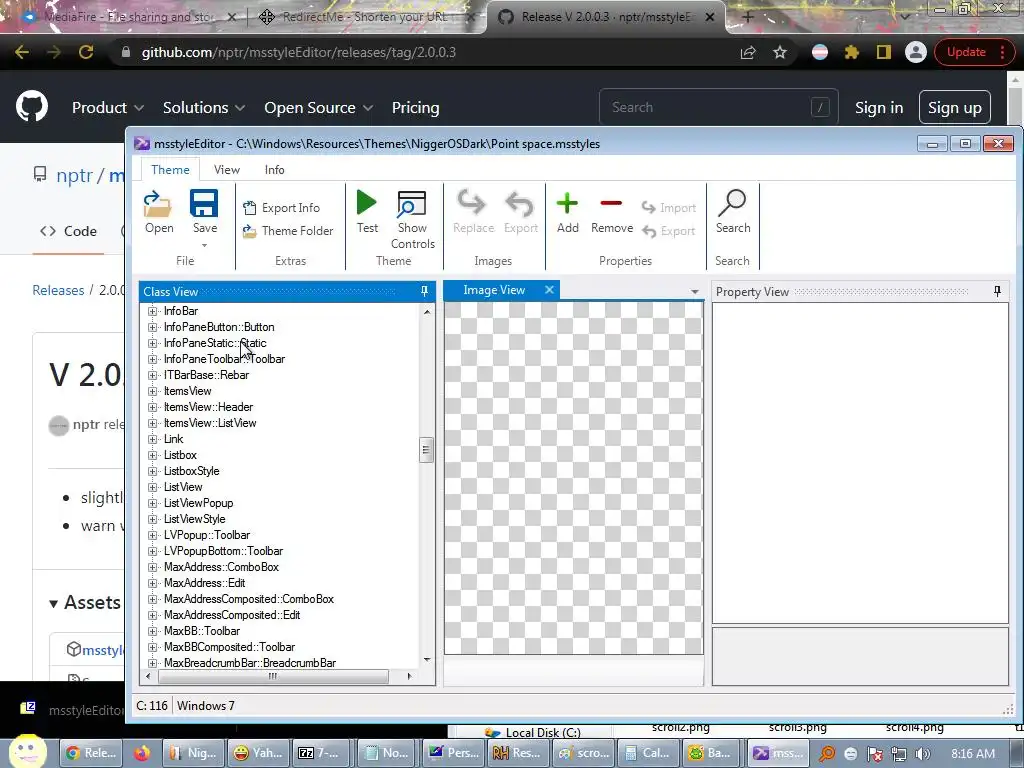Select ListboxStyle class item
This screenshot has height=768, width=1024.
pos(191,471)
